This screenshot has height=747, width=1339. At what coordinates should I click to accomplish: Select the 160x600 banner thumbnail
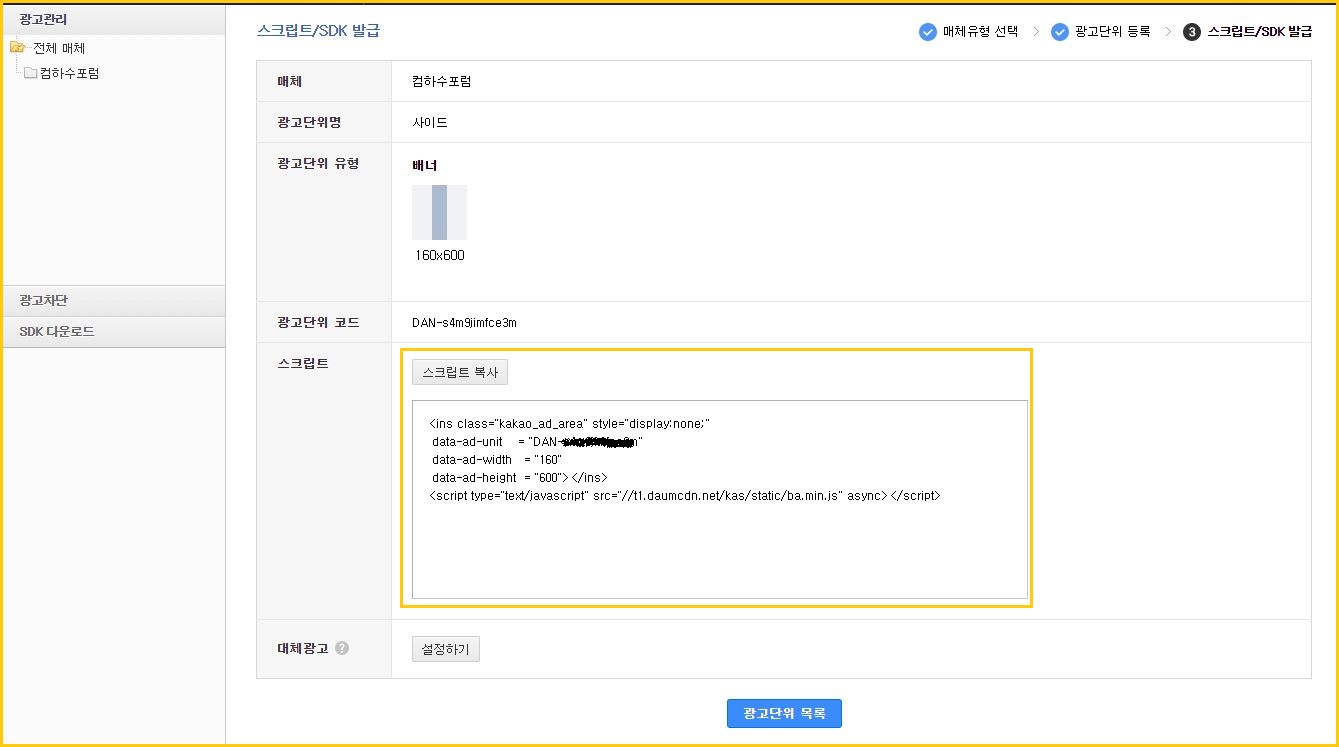tap(439, 212)
